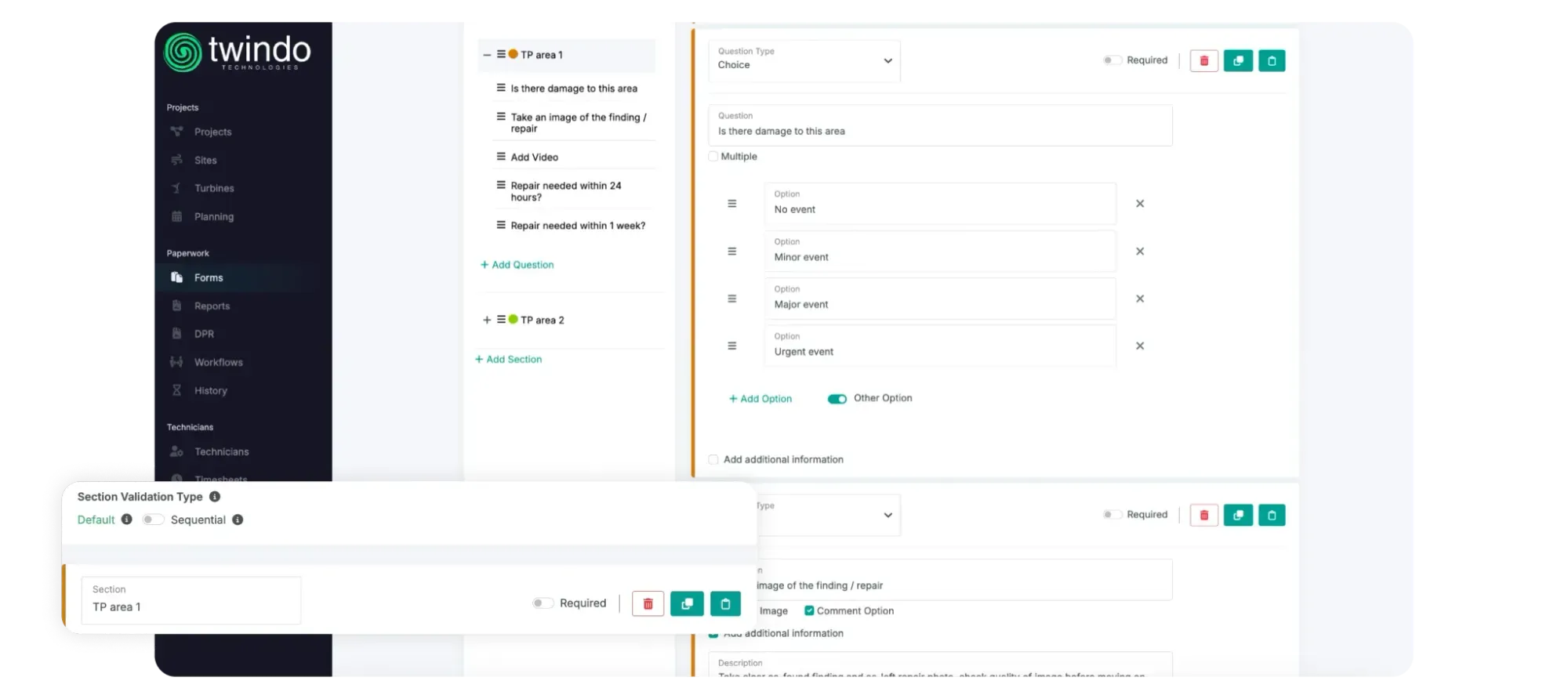Click reorder handle of 'Minor event' option
Image resolution: width=1568 pixels, height=699 pixels.
[x=732, y=252]
